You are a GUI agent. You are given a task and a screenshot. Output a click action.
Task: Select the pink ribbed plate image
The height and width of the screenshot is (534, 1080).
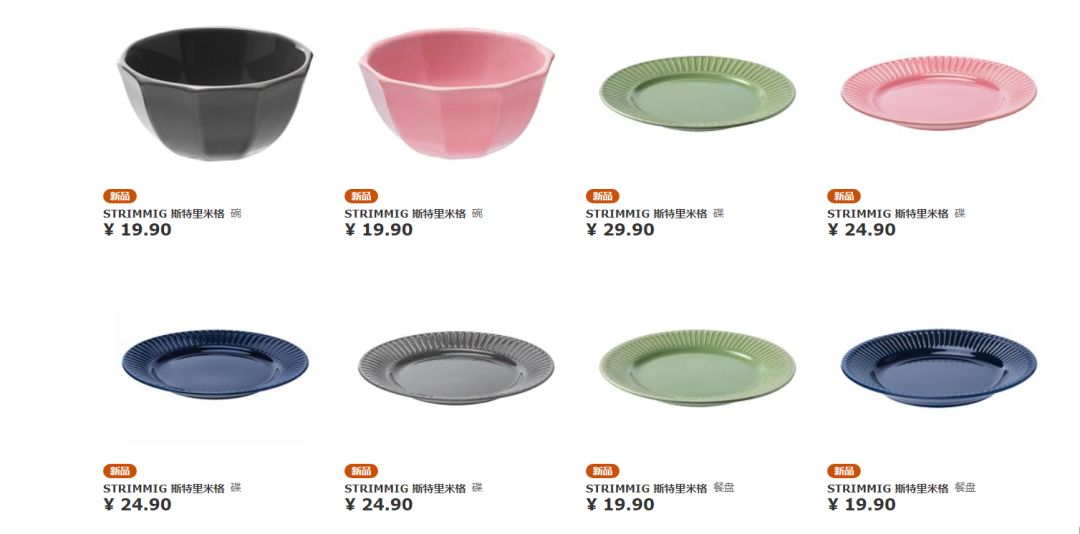[939, 93]
